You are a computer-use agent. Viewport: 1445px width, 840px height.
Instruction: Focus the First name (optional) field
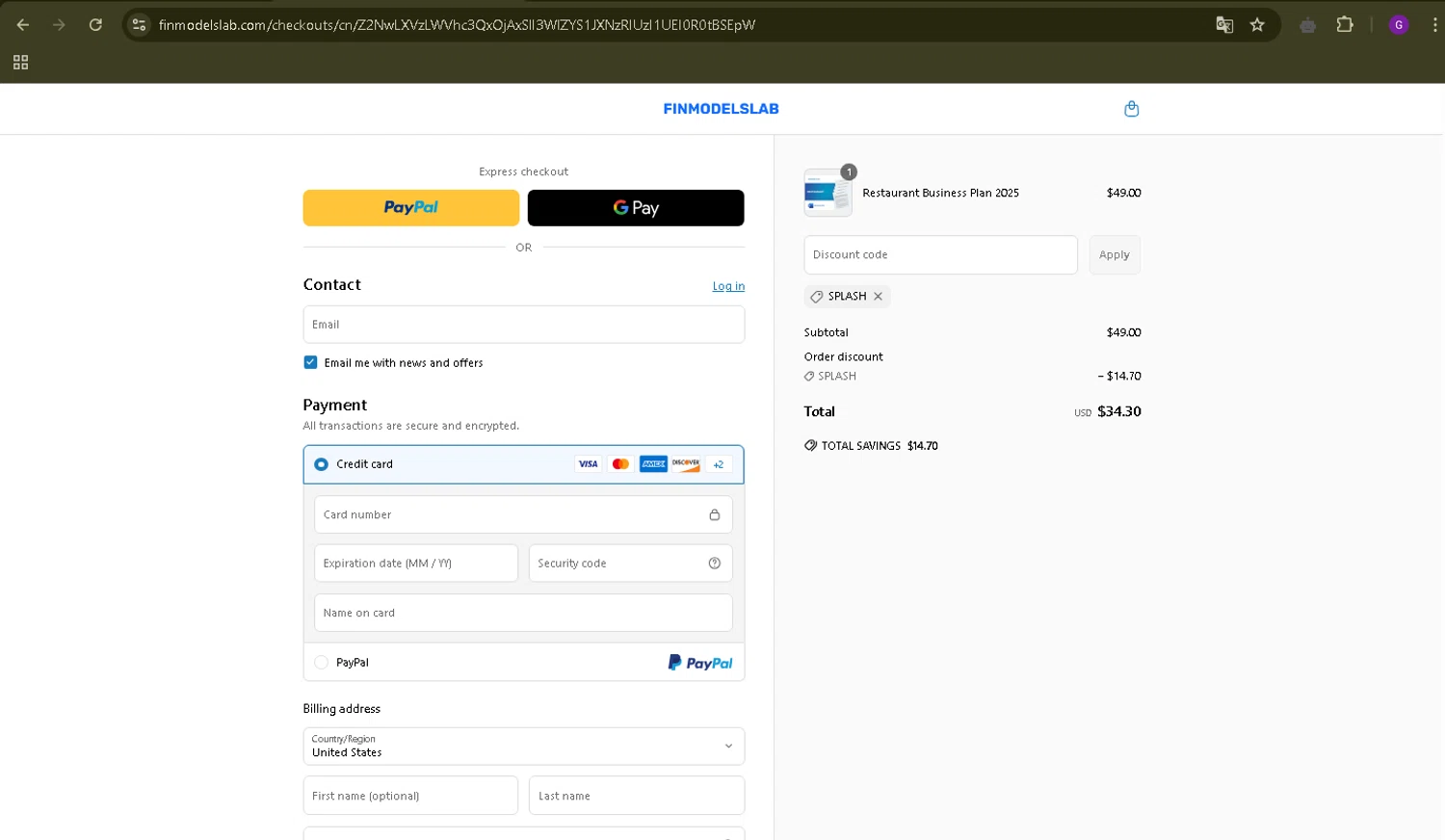410,796
